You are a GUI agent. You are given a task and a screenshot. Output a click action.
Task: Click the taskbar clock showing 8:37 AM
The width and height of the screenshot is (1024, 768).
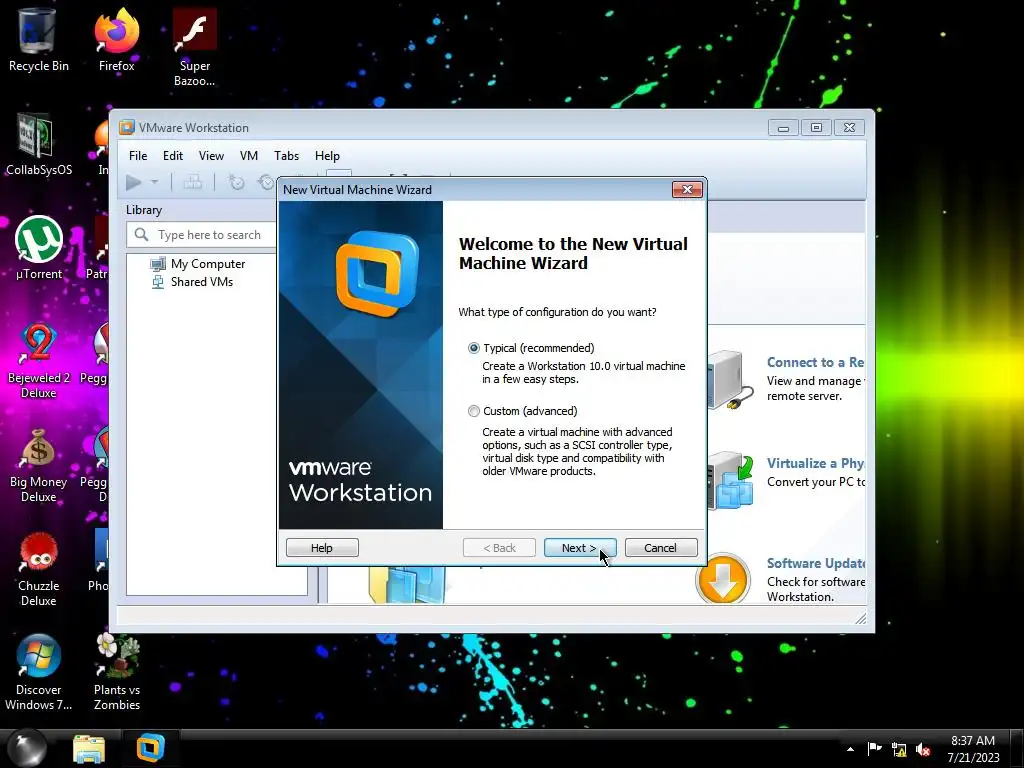point(972,749)
